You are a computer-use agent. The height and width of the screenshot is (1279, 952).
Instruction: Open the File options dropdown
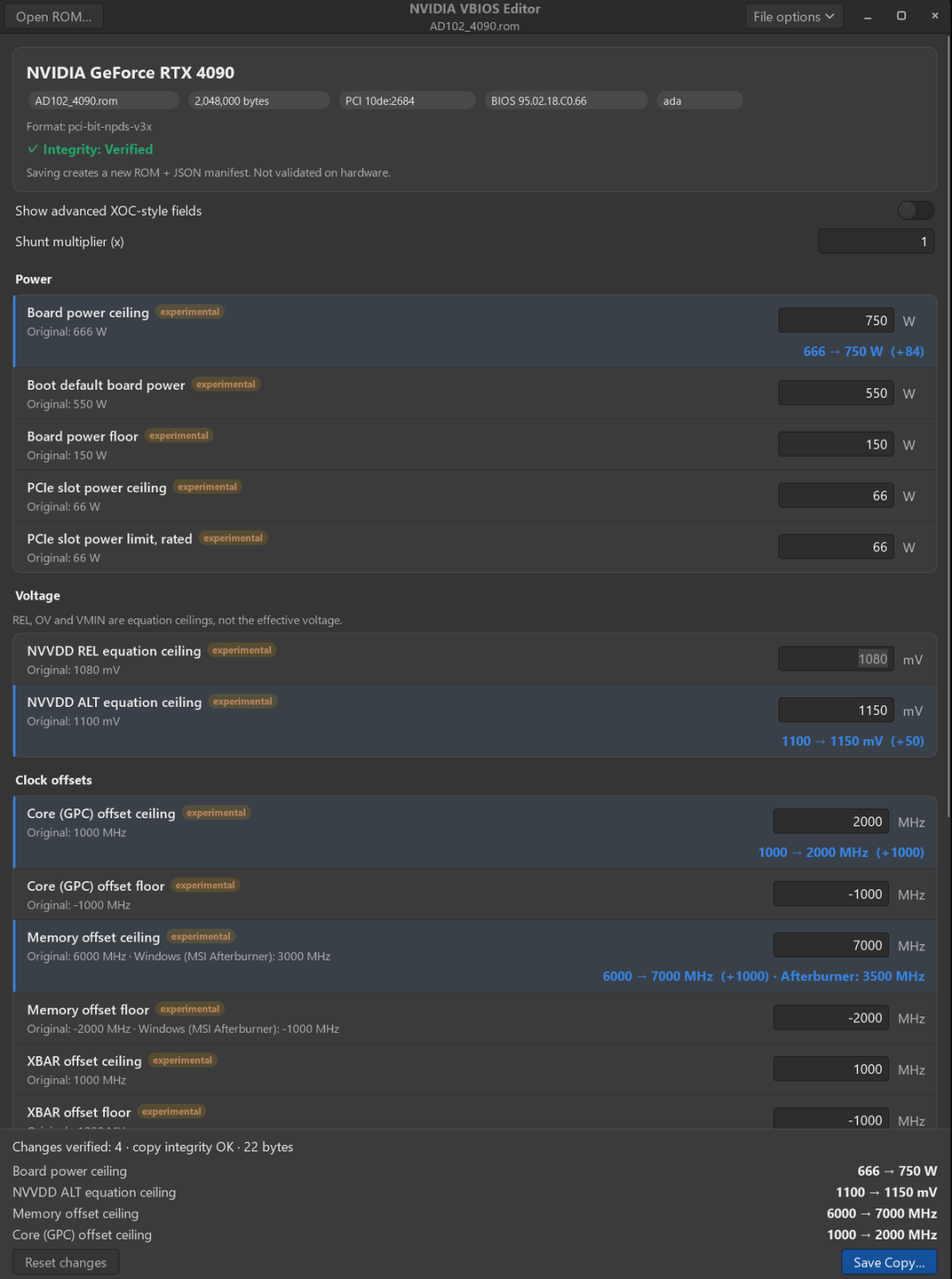[x=793, y=17]
